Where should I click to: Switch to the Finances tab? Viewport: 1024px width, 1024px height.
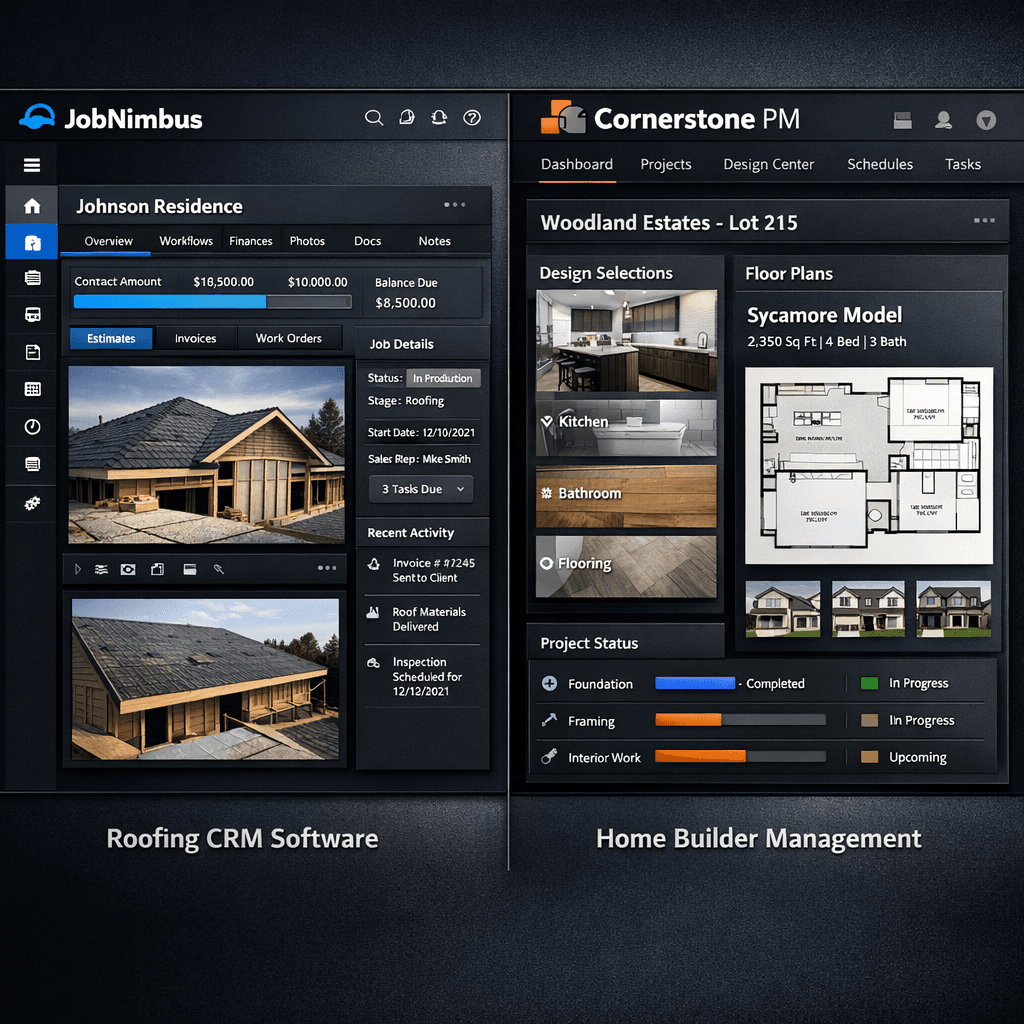click(251, 241)
